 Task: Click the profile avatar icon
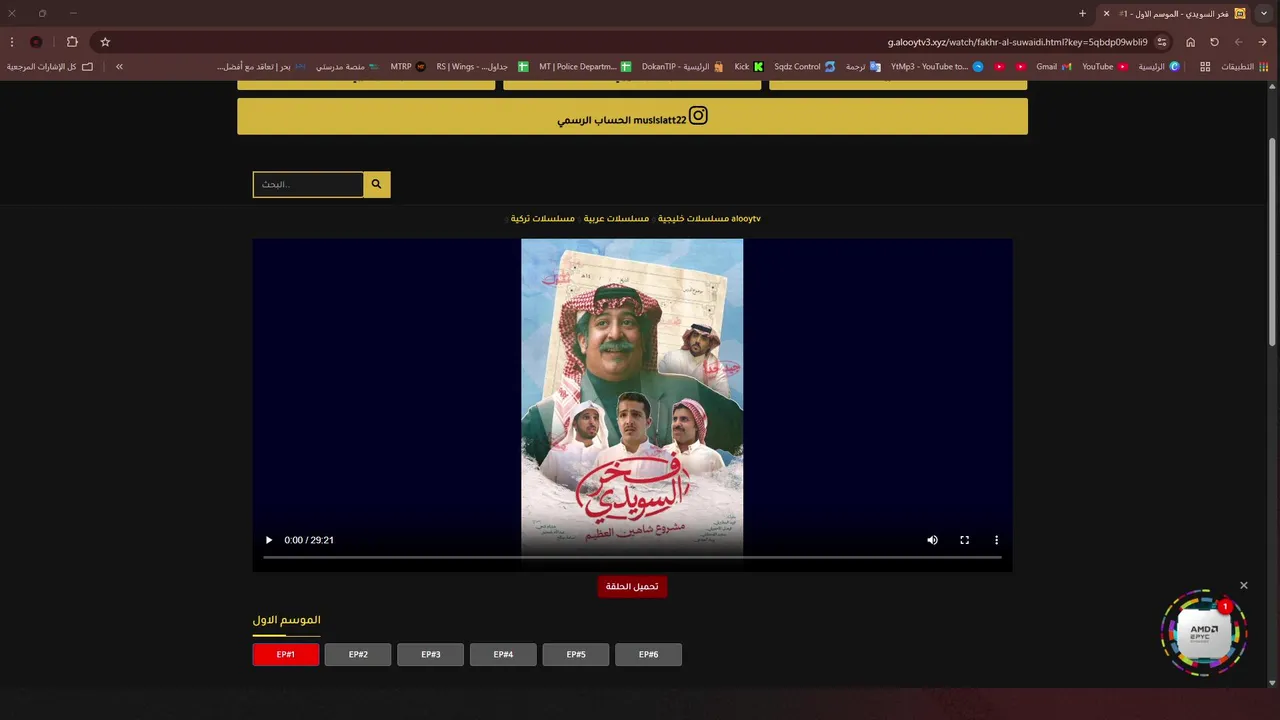click(36, 42)
